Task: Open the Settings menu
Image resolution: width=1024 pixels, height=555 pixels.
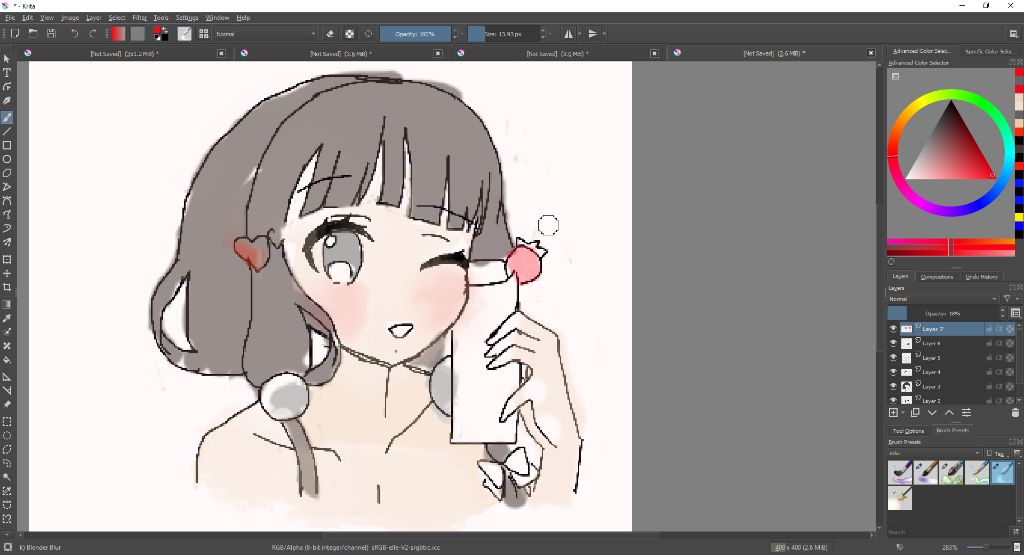Action: 187,18
